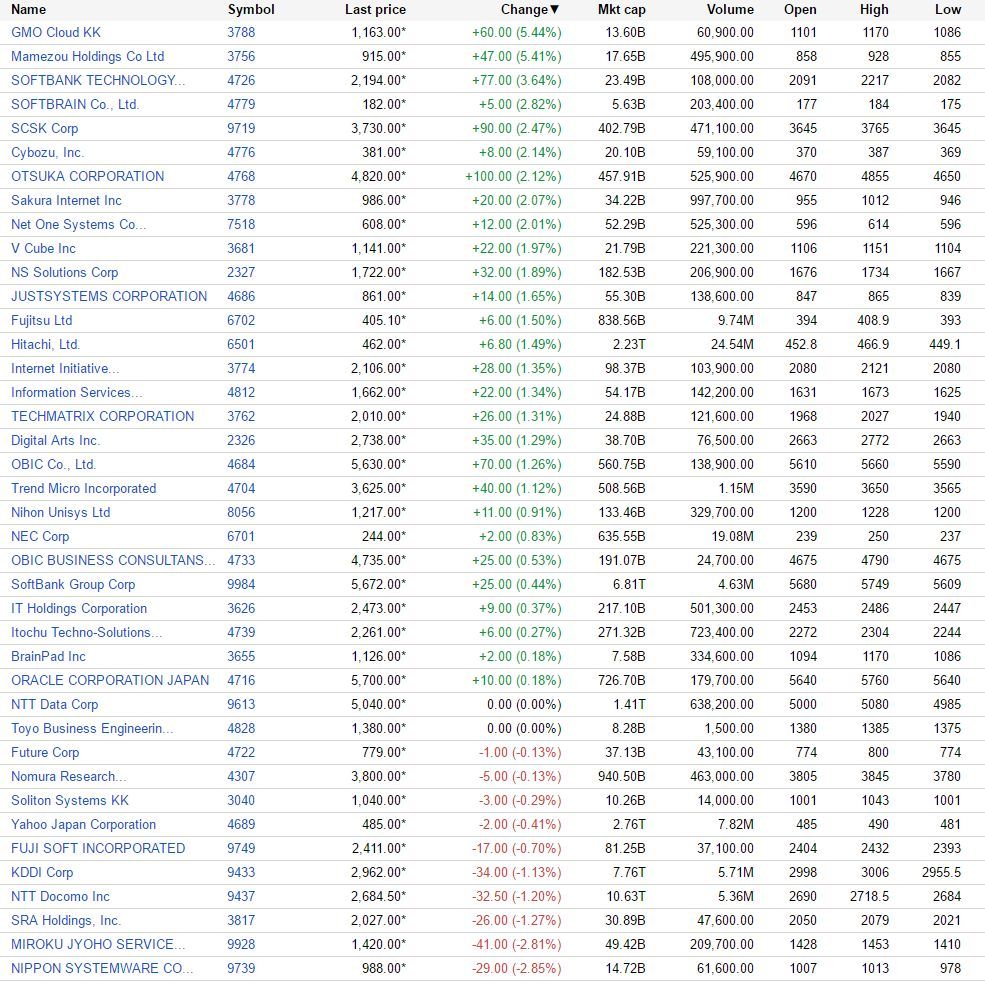Sort by the Symbol column header
985x984 pixels.
(251, 9)
